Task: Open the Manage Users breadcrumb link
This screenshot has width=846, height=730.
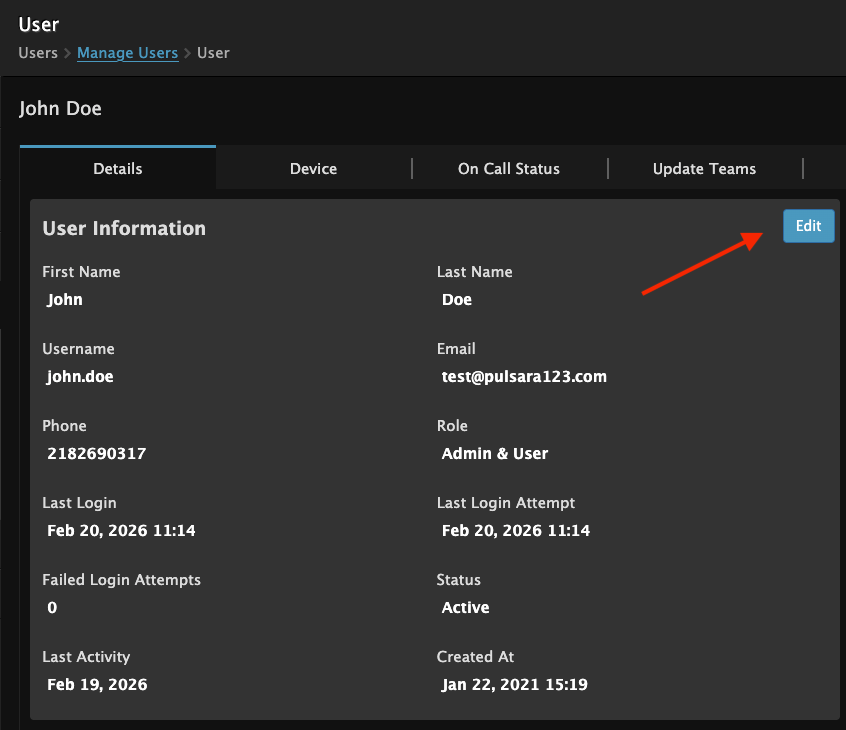Action: point(127,53)
